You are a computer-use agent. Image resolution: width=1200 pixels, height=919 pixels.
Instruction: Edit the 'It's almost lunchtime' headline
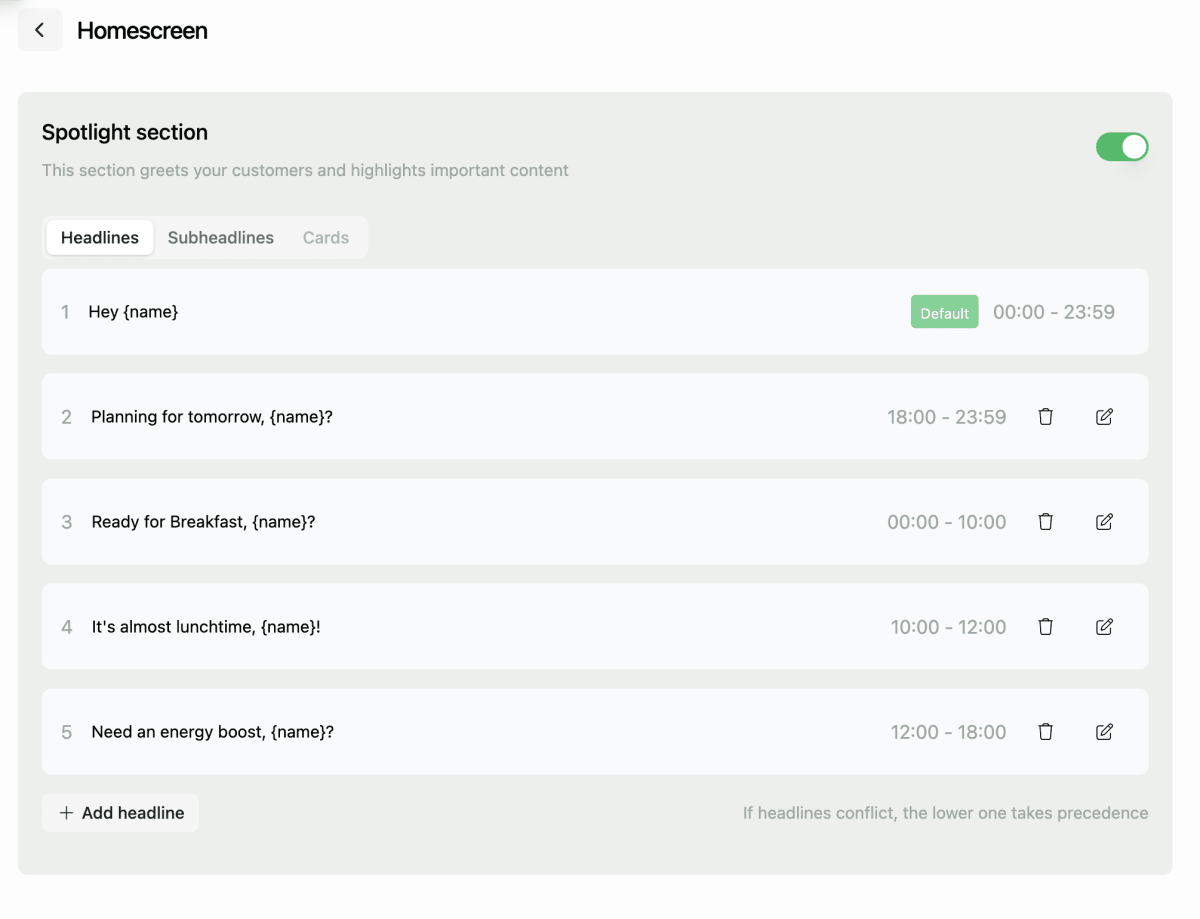point(1104,627)
